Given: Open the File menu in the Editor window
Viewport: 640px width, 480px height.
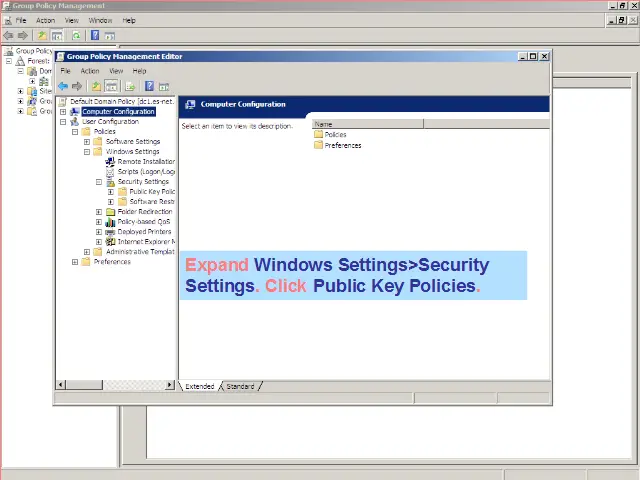Looking at the screenshot, I should (x=65, y=71).
